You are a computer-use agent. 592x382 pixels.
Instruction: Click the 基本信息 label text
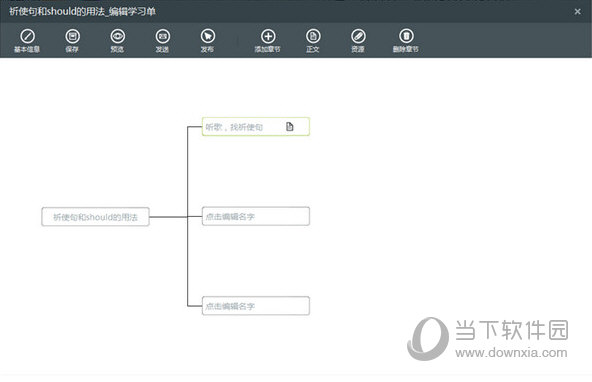click(27, 49)
